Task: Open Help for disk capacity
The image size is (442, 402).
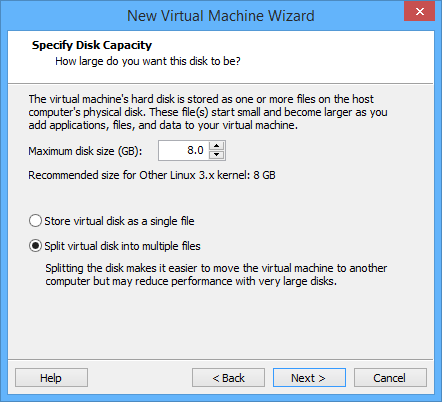Action: [x=51, y=378]
